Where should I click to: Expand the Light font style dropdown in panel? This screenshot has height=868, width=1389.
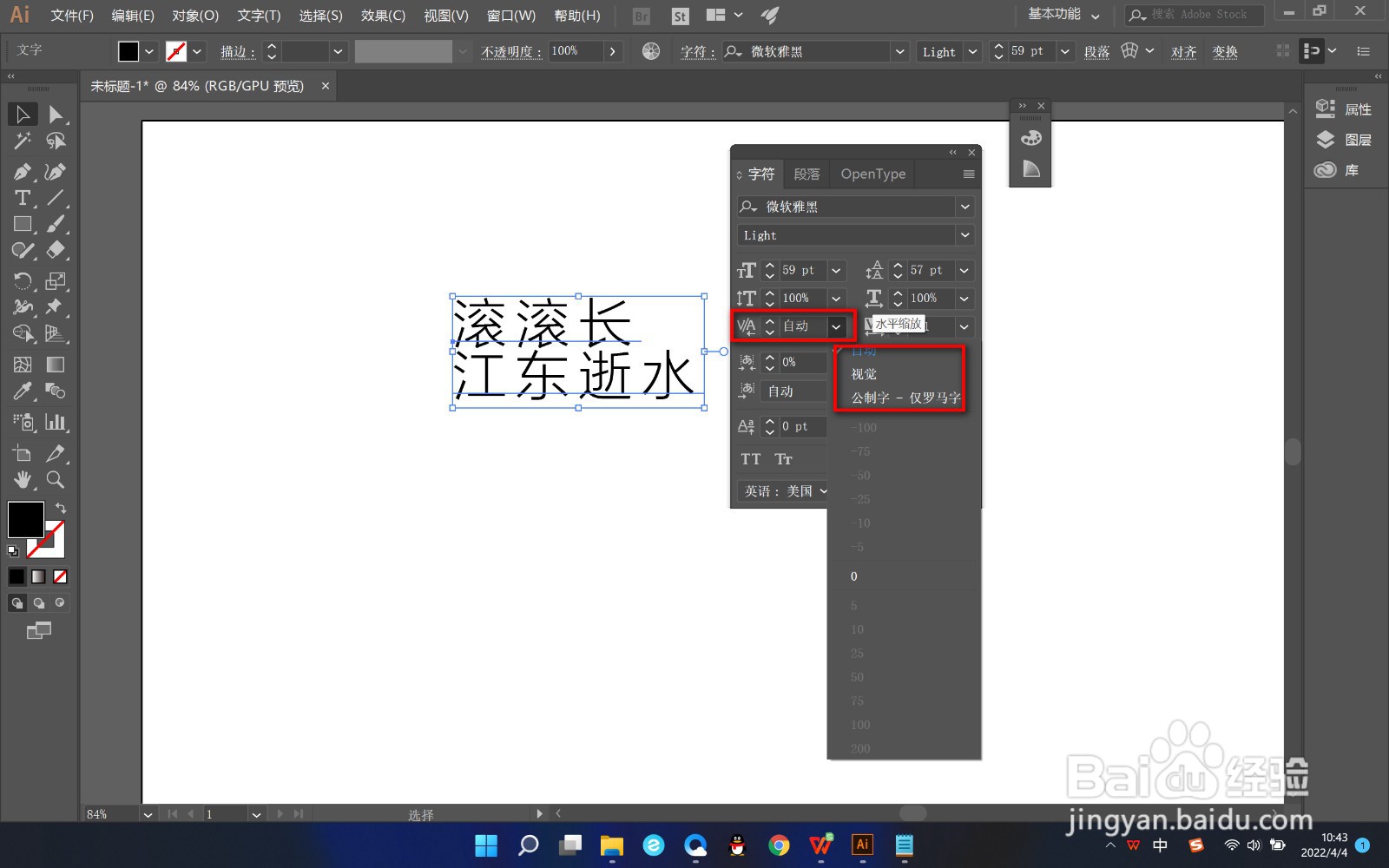(964, 235)
